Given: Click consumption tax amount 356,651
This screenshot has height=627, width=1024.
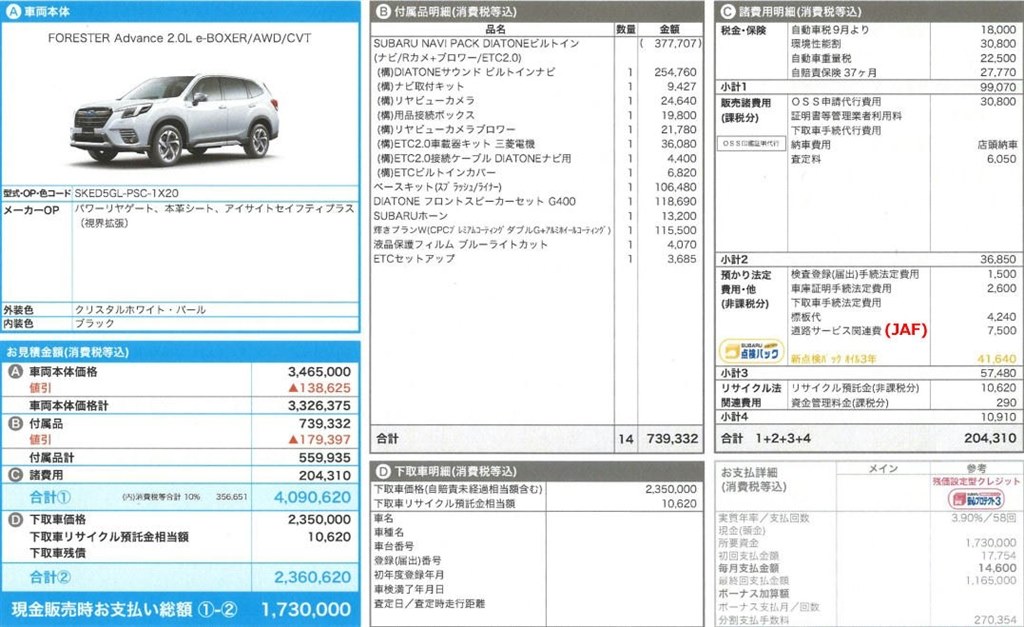Looking at the screenshot, I should click(x=232, y=497).
